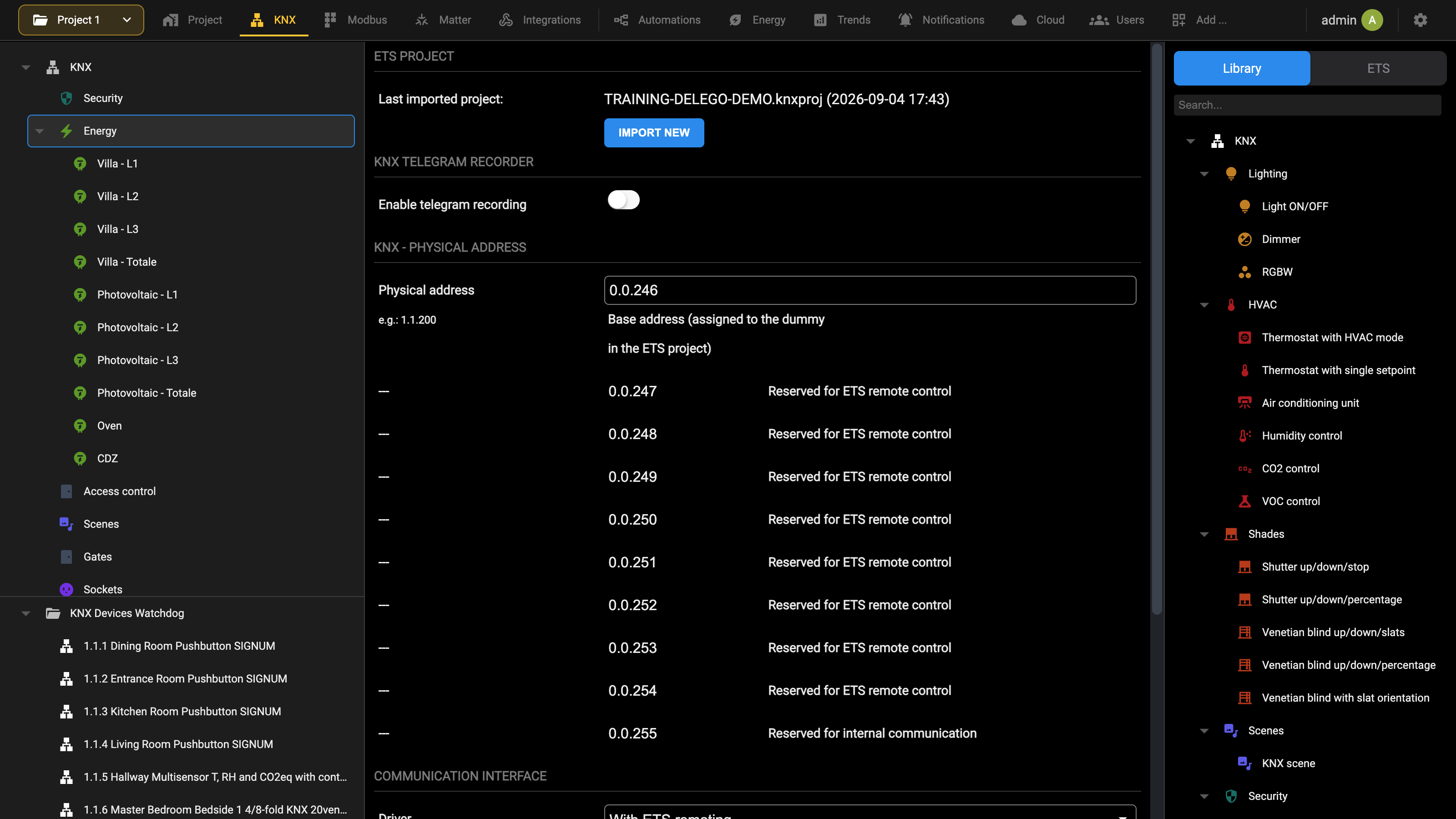Select Thermostat with HVAC mode item

[1332, 338]
